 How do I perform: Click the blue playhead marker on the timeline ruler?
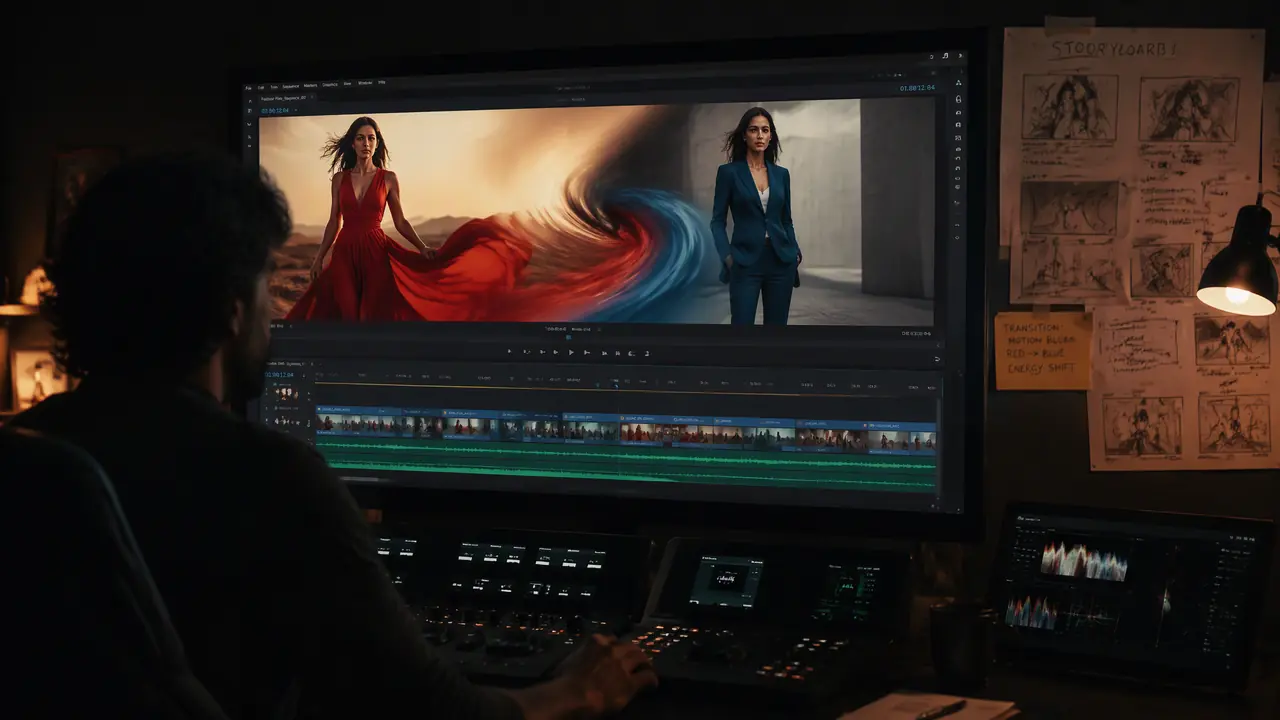tap(616, 384)
